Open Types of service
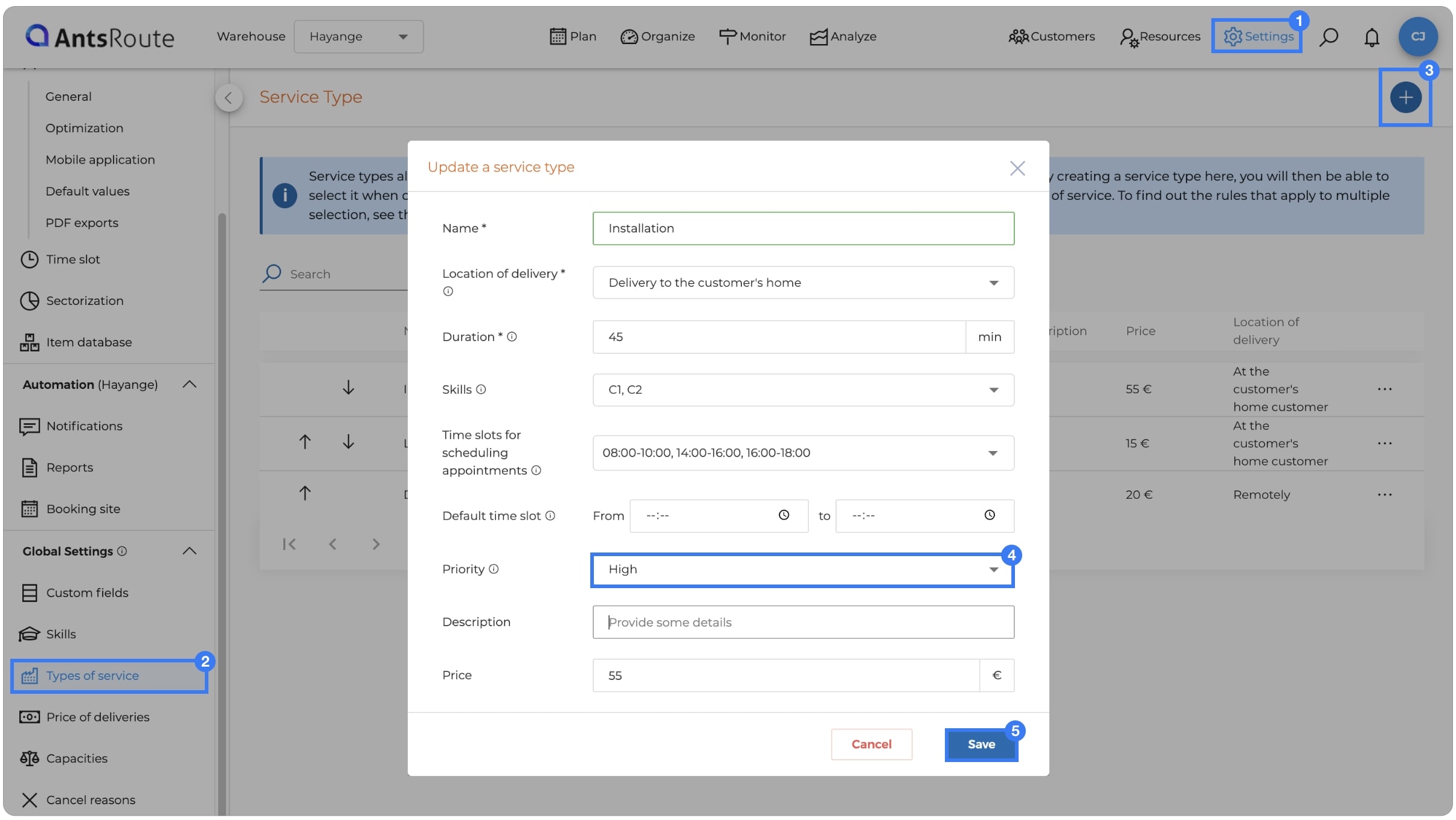 click(109, 676)
